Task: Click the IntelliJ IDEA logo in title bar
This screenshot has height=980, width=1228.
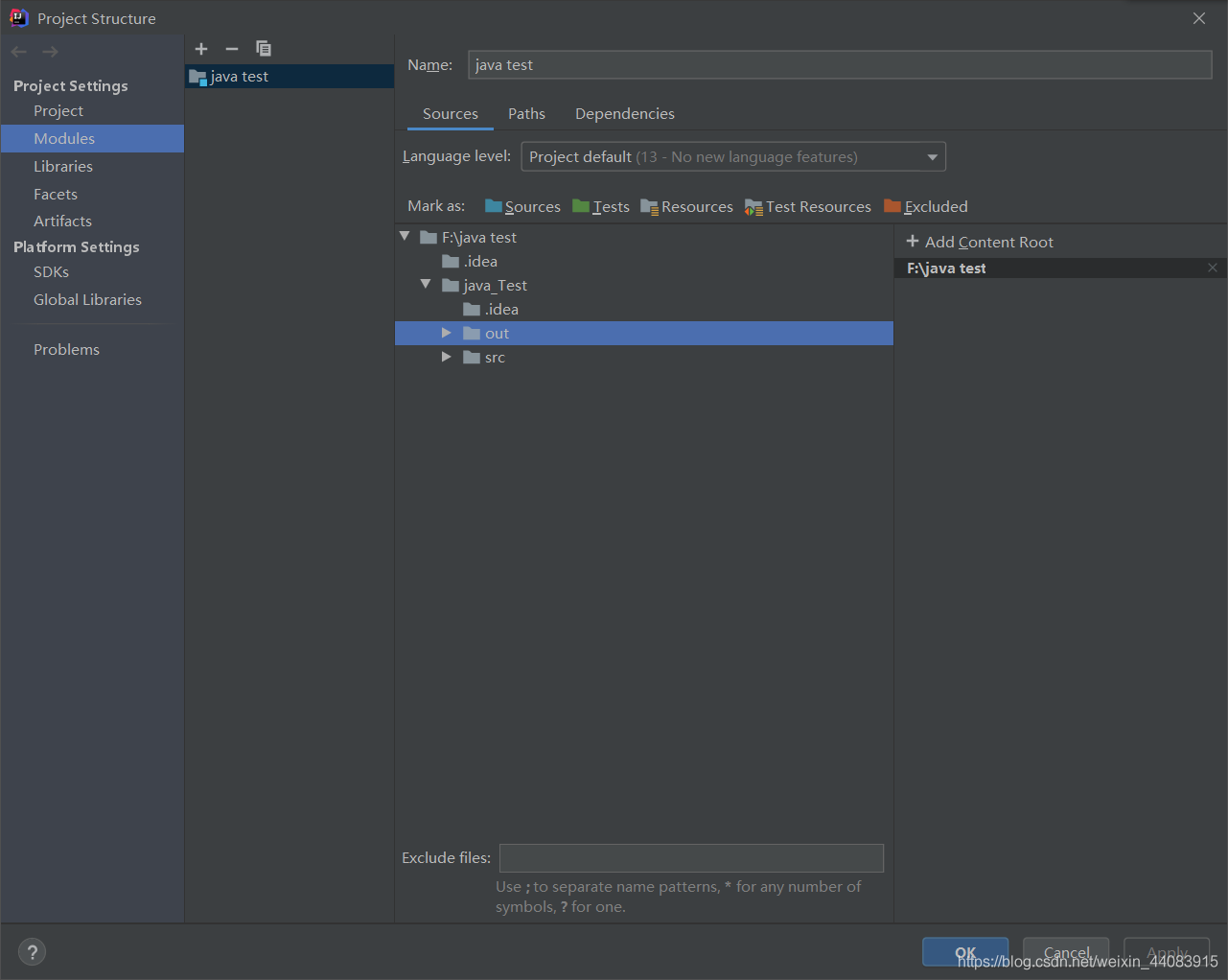Action: (18, 18)
